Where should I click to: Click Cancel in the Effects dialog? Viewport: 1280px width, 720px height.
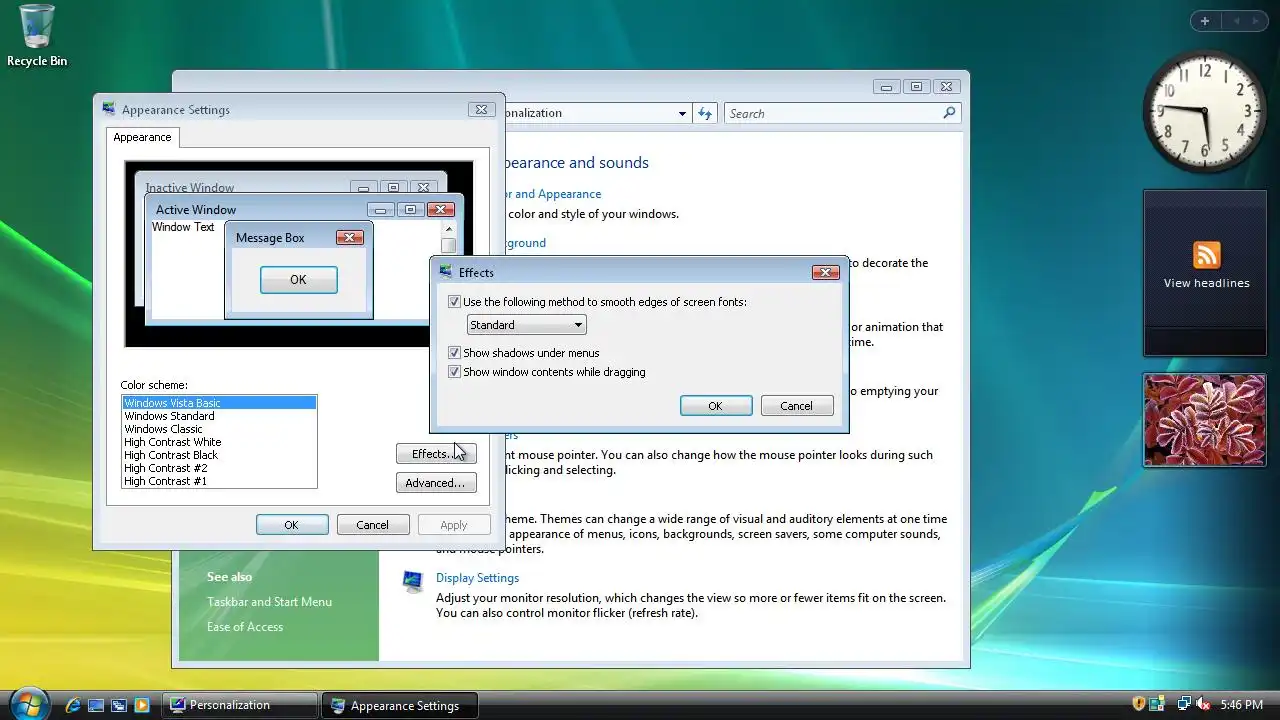796,406
